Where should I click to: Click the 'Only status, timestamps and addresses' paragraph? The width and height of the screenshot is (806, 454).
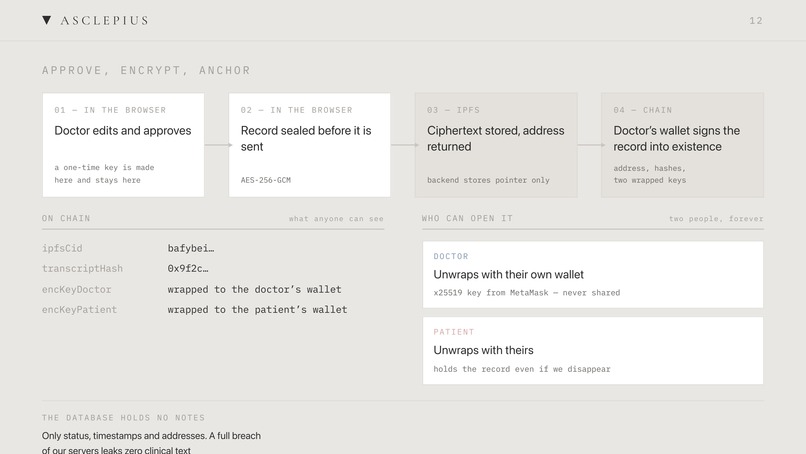[x=151, y=442]
